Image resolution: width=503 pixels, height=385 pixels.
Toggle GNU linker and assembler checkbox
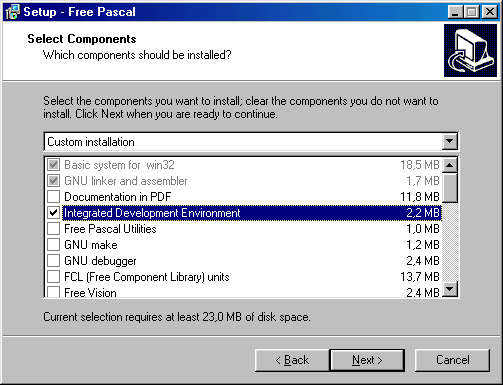point(53,181)
